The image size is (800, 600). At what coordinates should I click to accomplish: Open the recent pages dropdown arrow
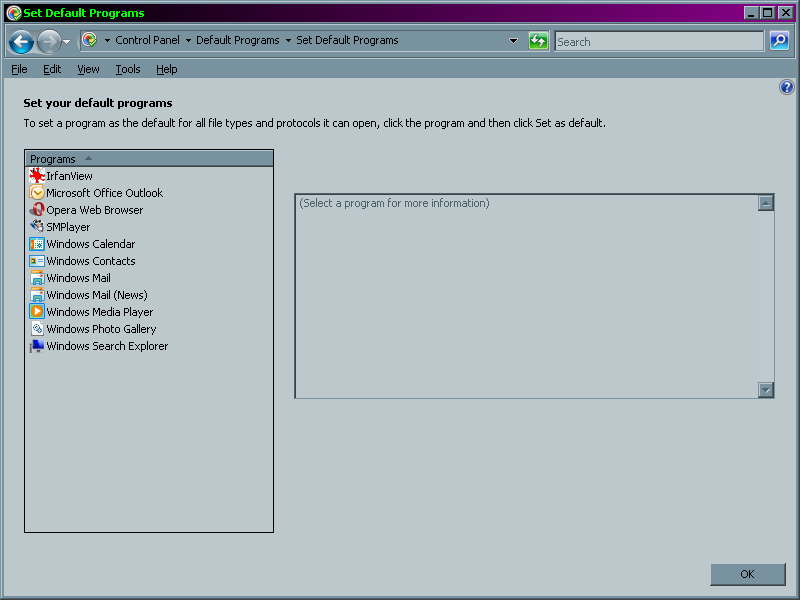[x=66, y=42]
